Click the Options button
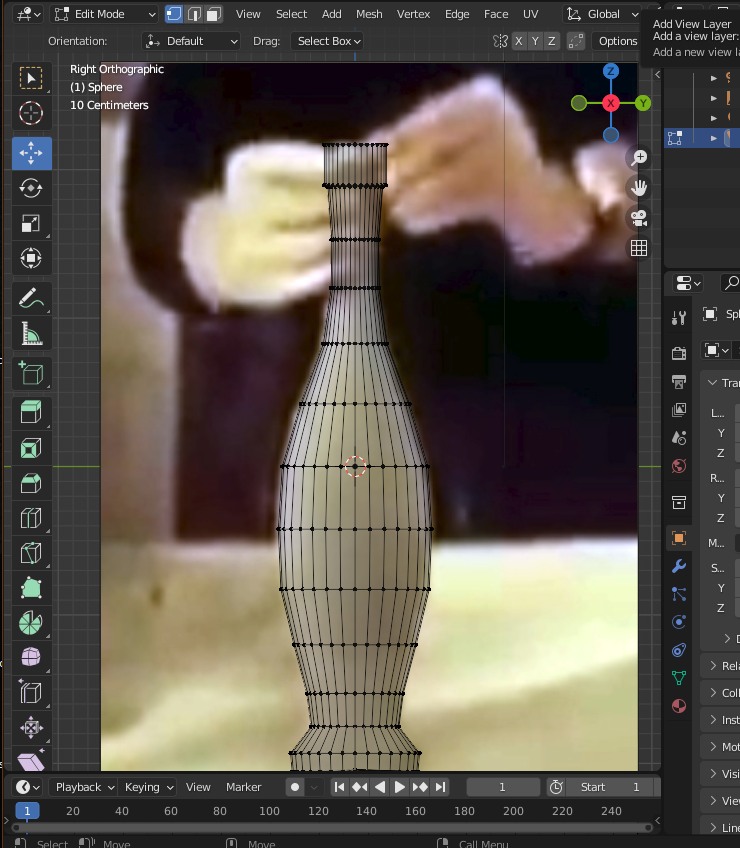740x848 pixels. pos(617,41)
